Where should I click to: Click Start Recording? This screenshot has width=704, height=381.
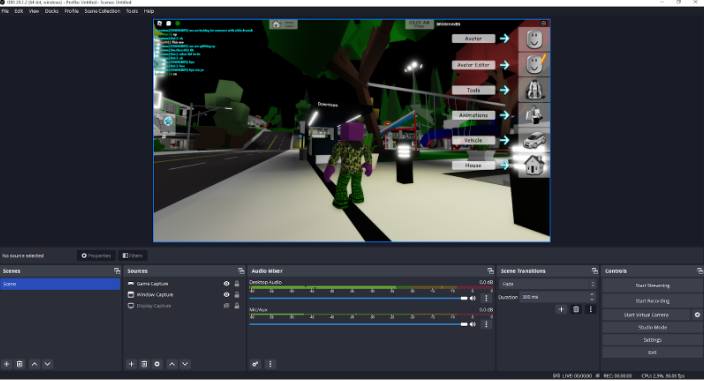pyautogui.click(x=652, y=301)
